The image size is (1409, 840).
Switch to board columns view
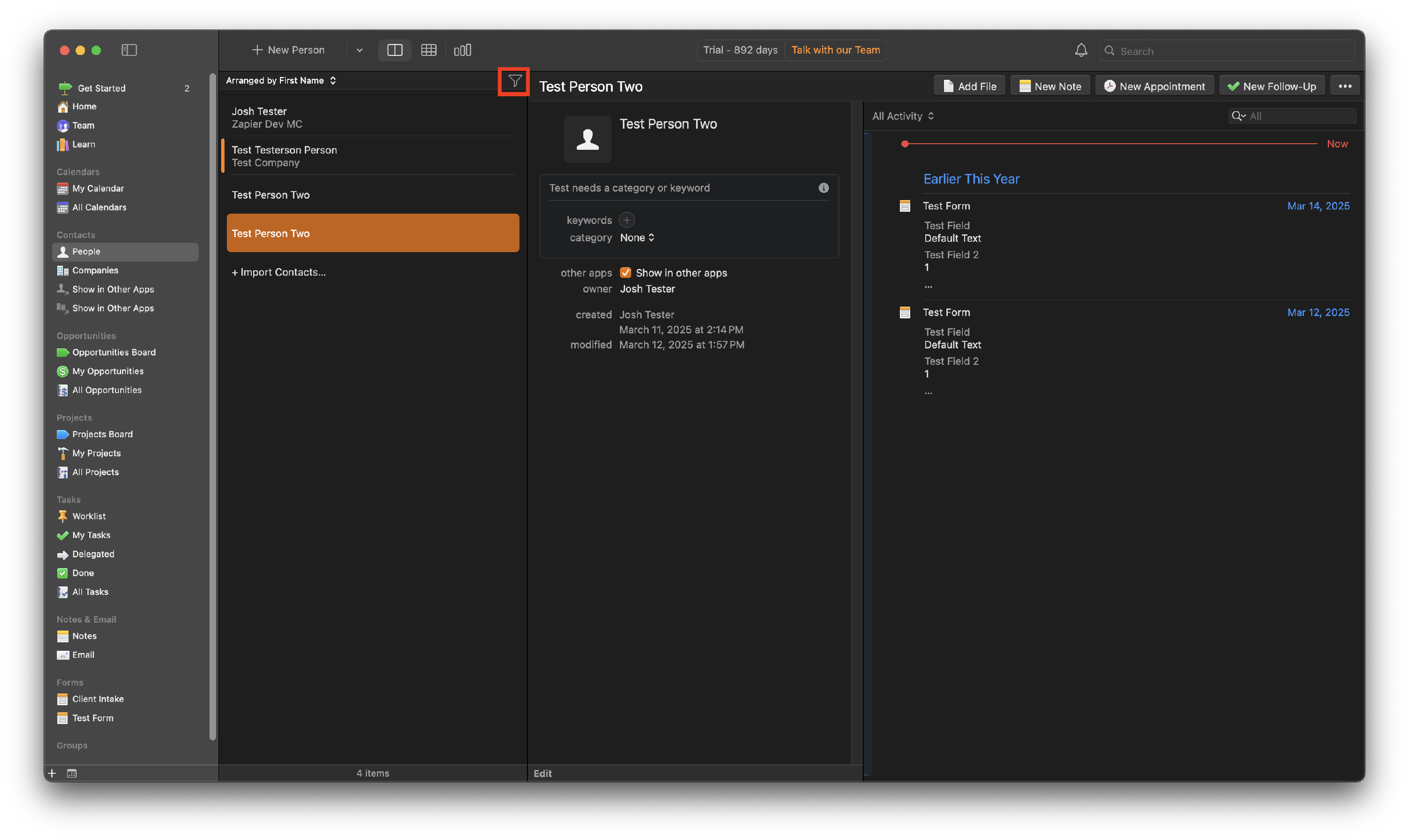[x=462, y=50]
